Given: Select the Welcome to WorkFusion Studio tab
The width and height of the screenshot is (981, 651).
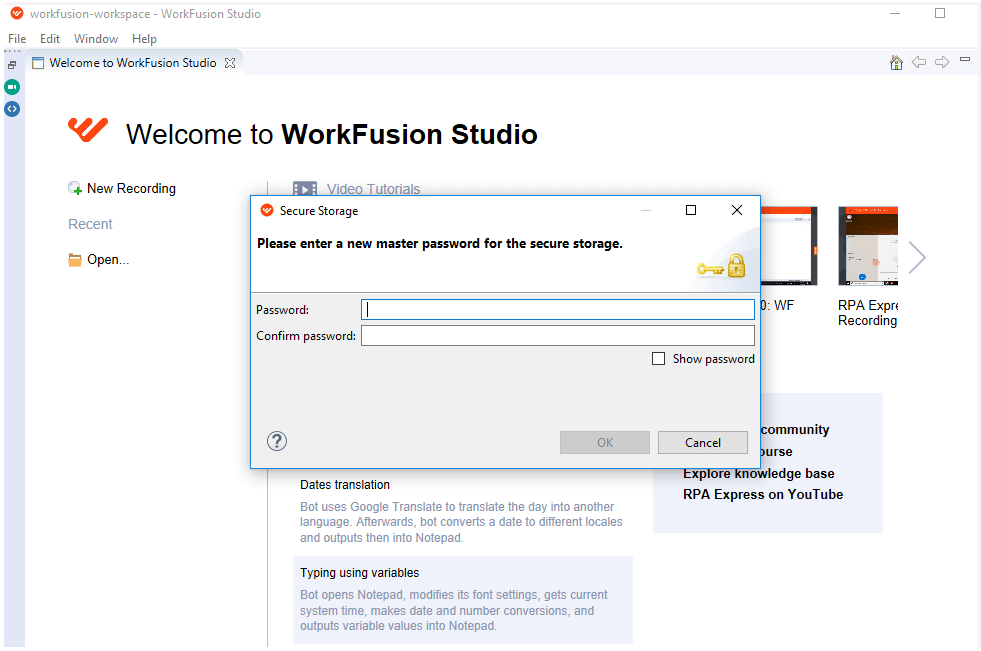Looking at the screenshot, I should 133,63.
